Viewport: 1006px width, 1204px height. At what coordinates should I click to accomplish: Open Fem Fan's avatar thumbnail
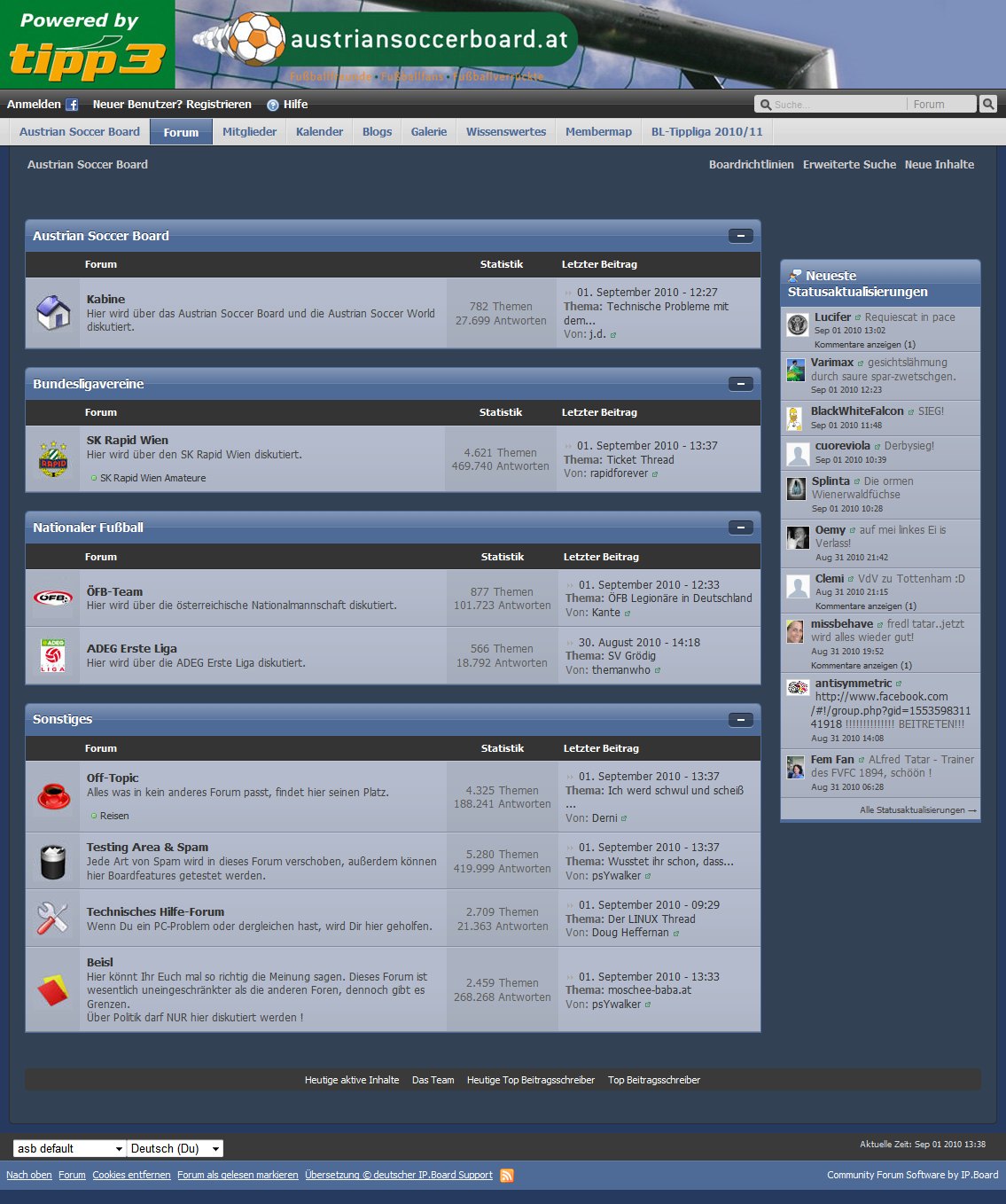coord(795,767)
